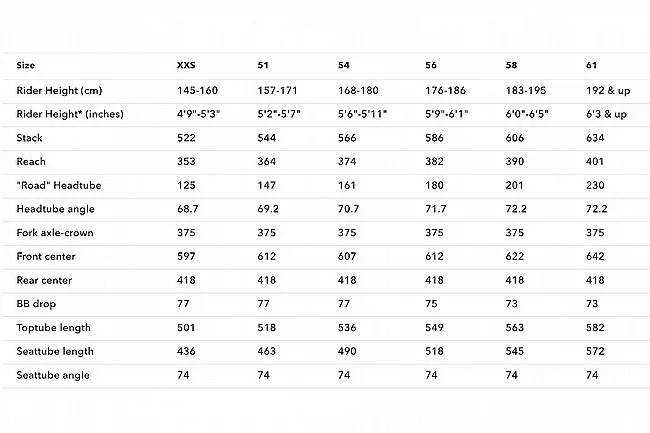Select the seattube length value 545
650x433 pixels.
(x=514, y=352)
